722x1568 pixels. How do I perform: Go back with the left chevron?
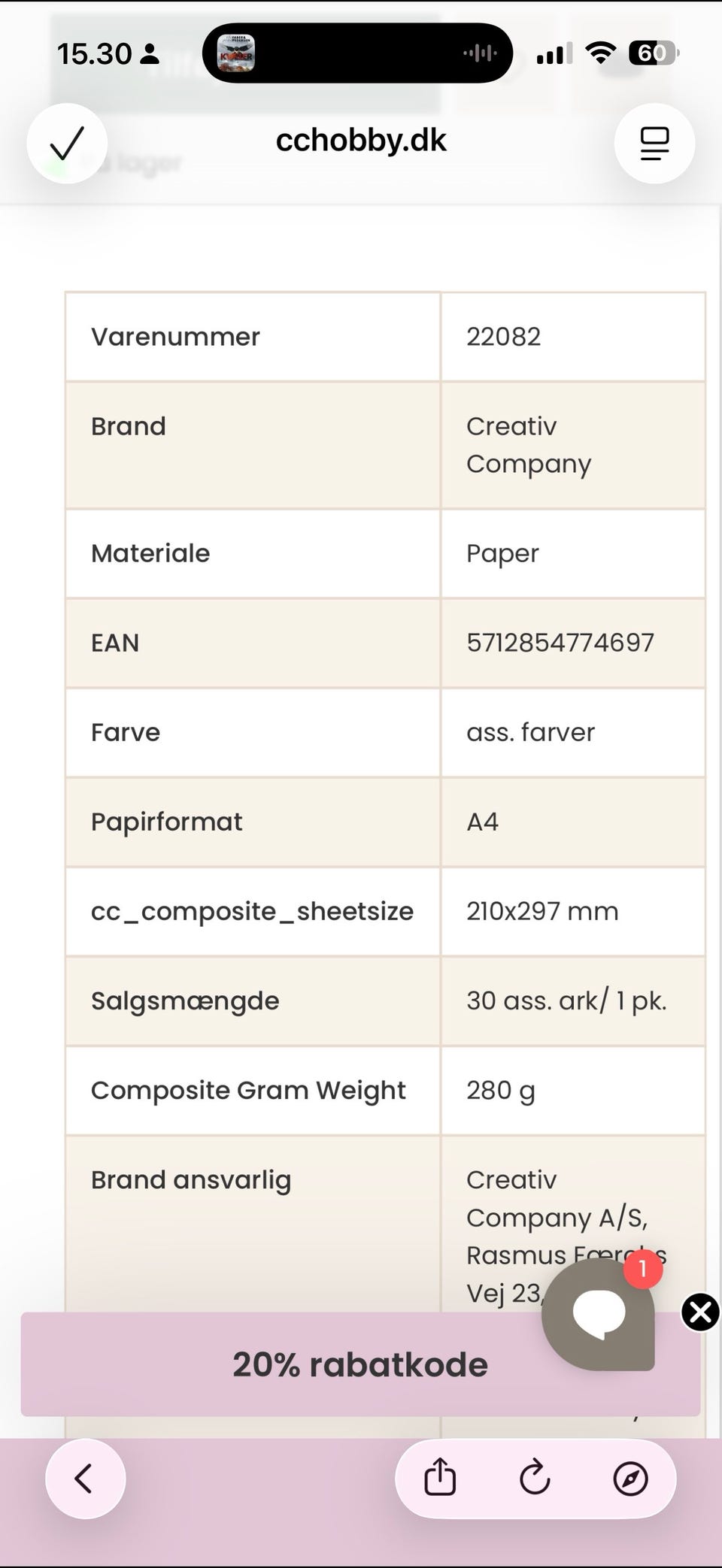(85, 1479)
